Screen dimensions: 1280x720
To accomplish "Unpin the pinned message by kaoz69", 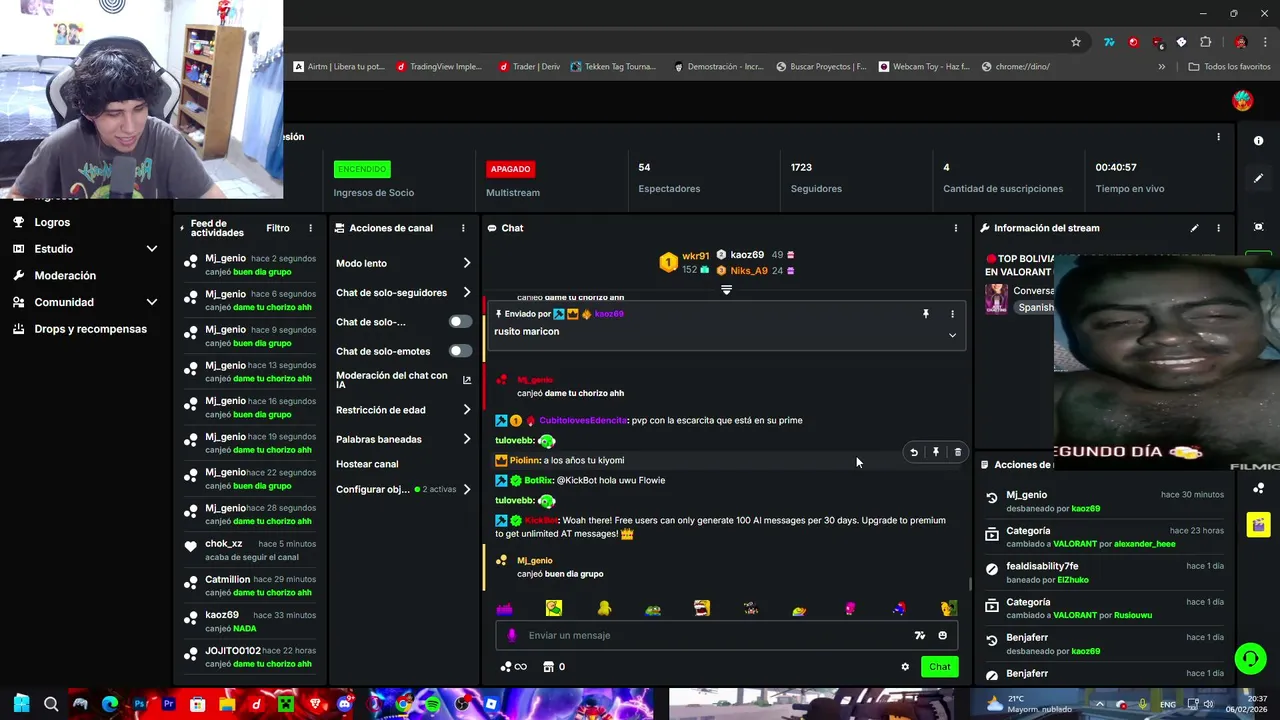I will [x=926, y=314].
